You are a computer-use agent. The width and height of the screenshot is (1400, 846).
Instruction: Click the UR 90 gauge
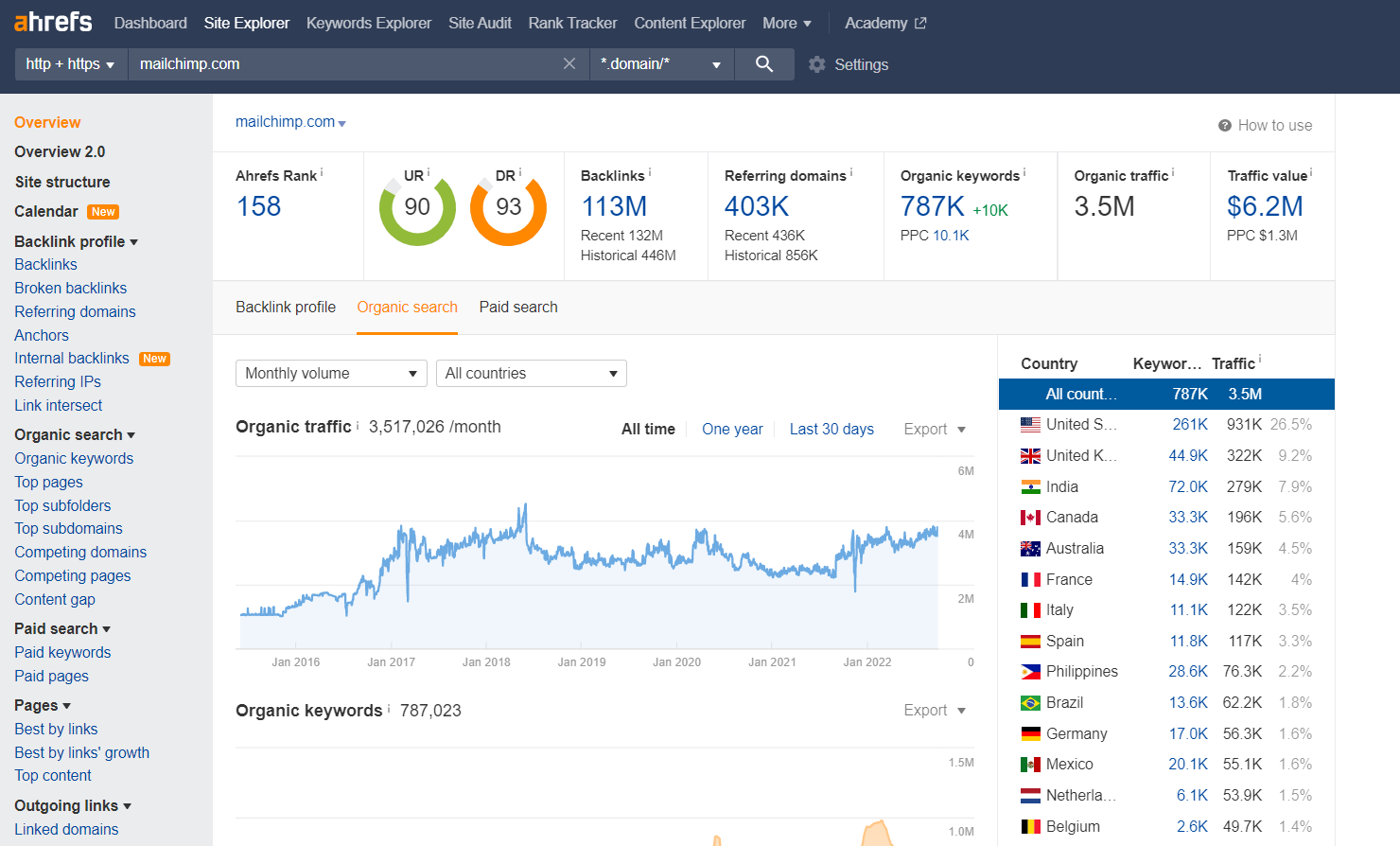[x=417, y=207]
